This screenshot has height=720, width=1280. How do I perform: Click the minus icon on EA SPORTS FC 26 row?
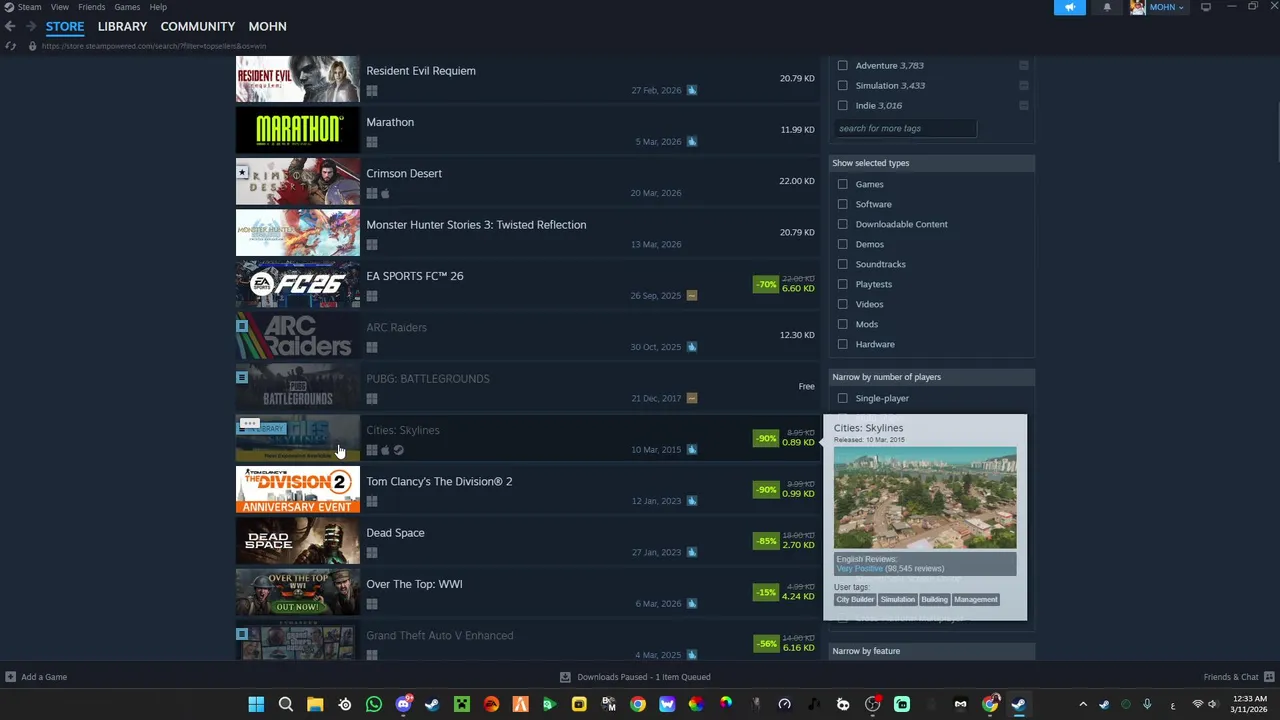coord(692,296)
